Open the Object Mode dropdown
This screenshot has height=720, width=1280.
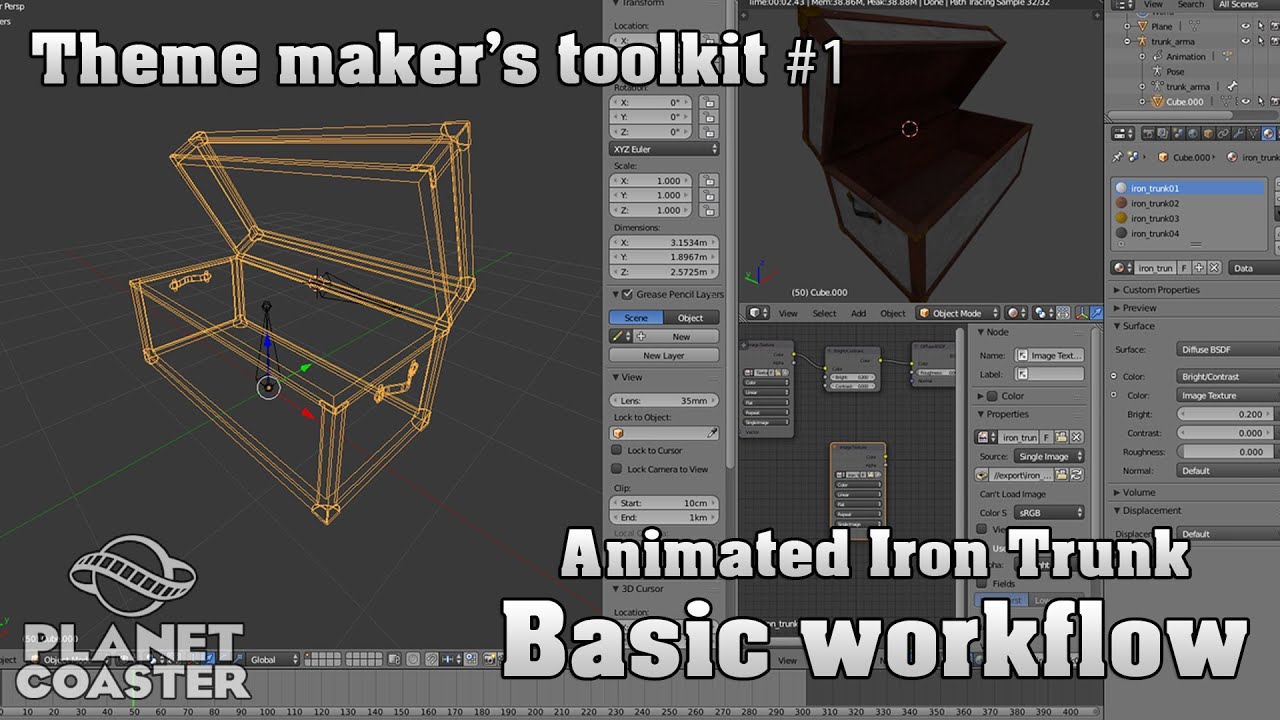coord(958,313)
